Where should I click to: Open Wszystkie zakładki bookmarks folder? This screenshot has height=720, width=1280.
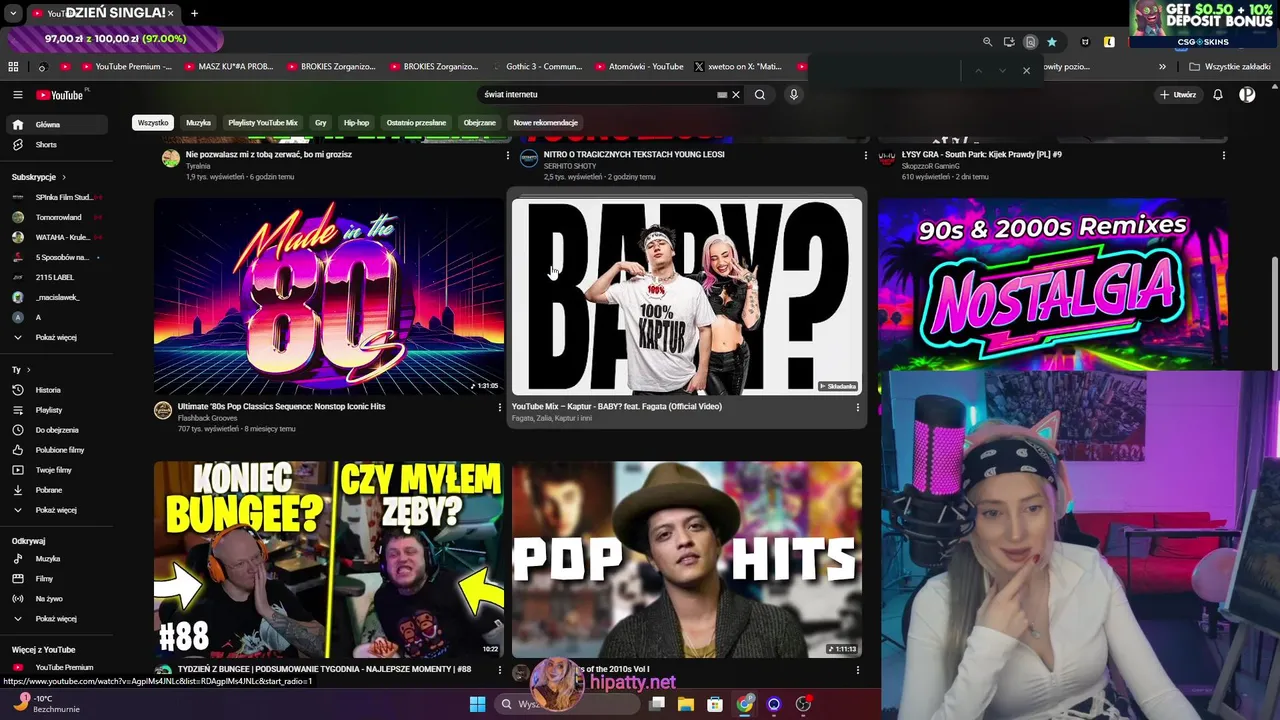[1230, 67]
